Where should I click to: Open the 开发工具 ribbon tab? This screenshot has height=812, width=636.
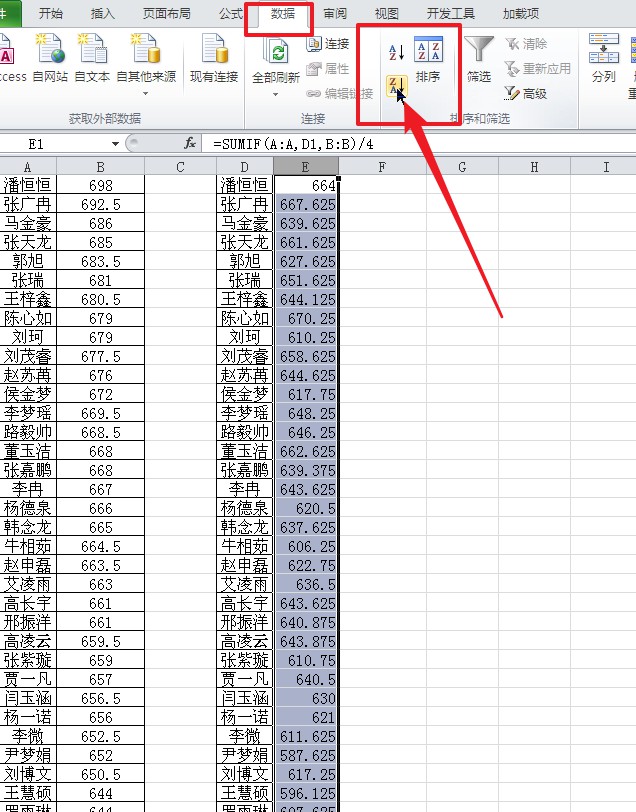(x=451, y=13)
